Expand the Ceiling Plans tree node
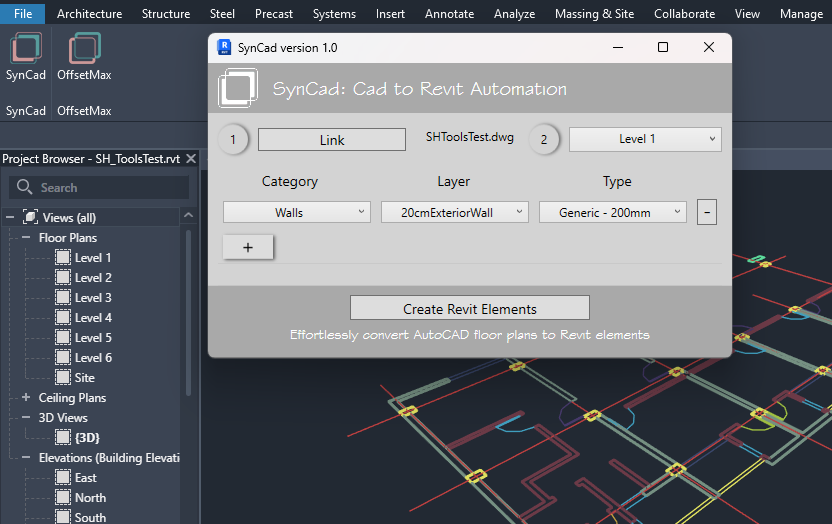The width and height of the screenshot is (832, 524). click(26, 397)
